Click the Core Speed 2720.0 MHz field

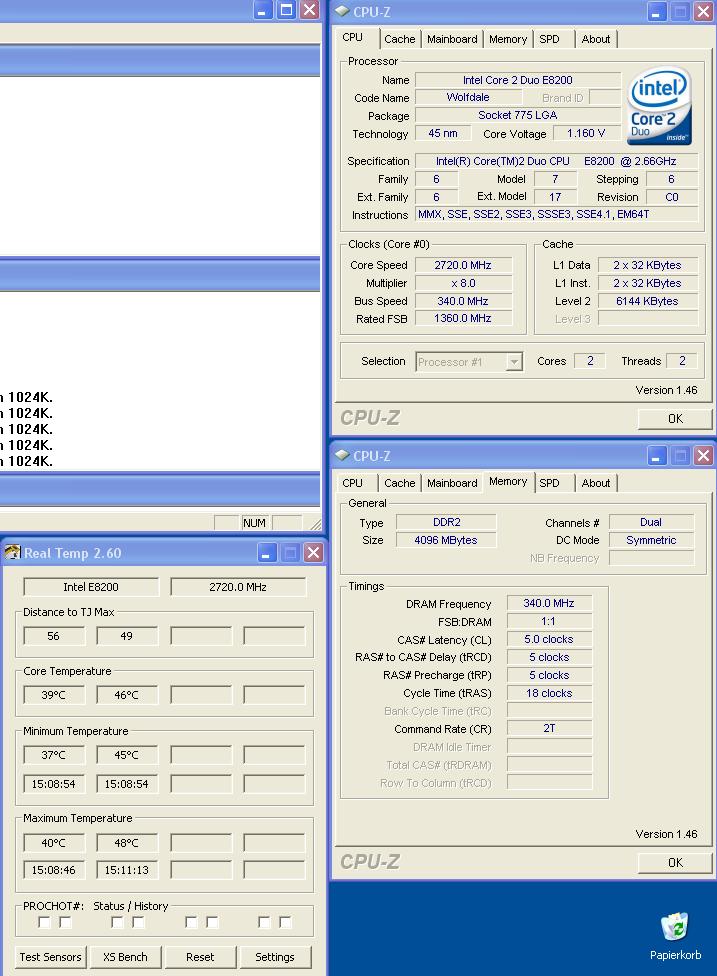click(x=463, y=265)
